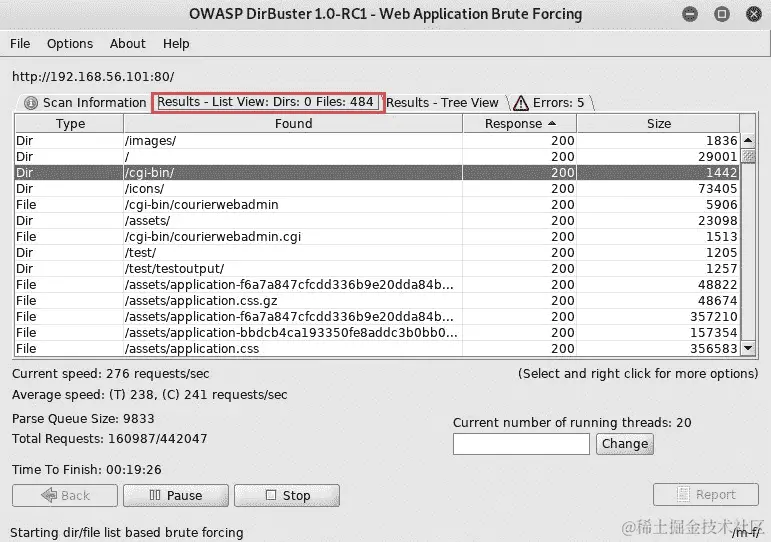The height and width of the screenshot is (542, 771).
Task: Select Results - List View tab
Action: 267,102
